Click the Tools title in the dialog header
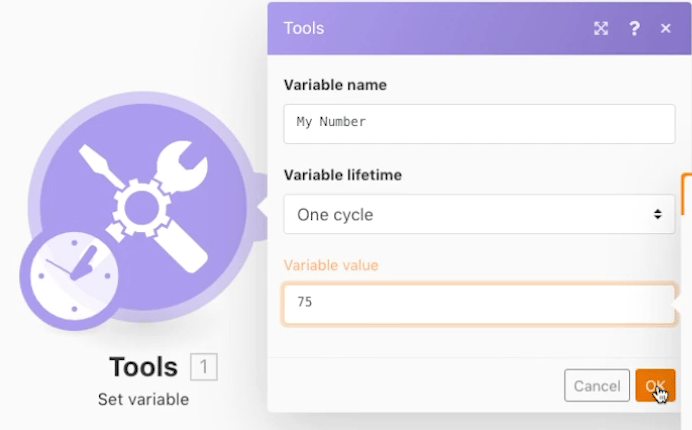Screen dimensions: 692x430 tap(304, 28)
